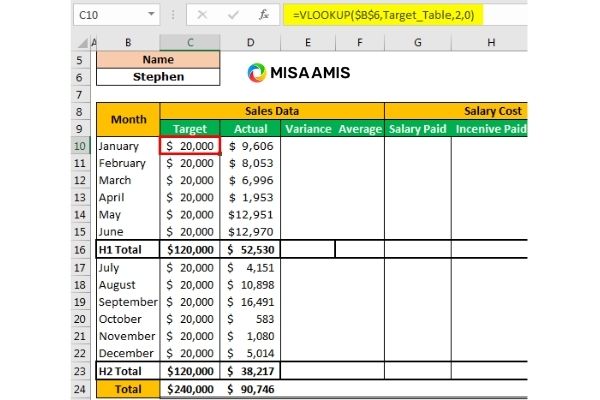Click the Sales Data header cell
The image size is (600, 400).
point(272,111)
